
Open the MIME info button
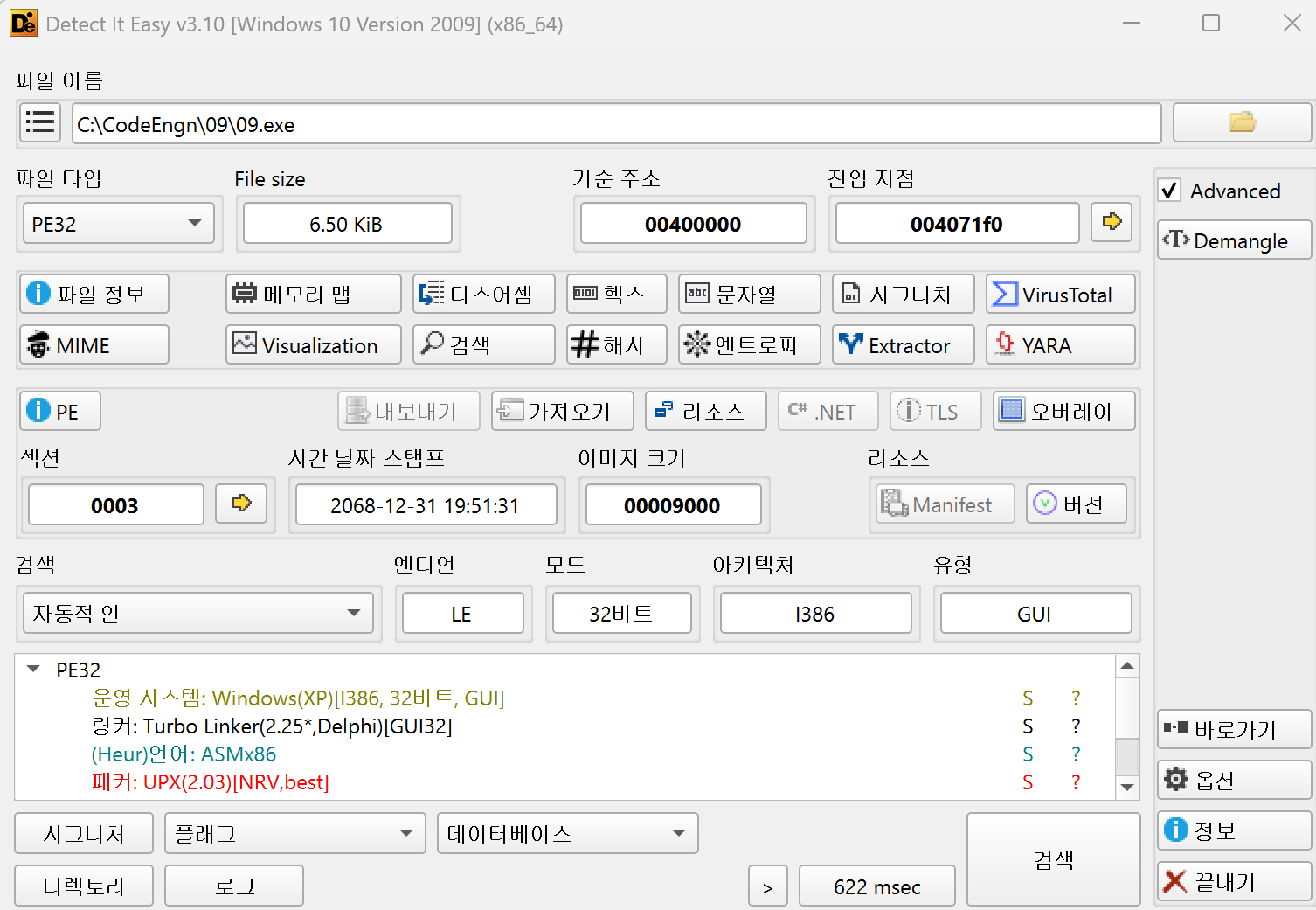point(94,344)
